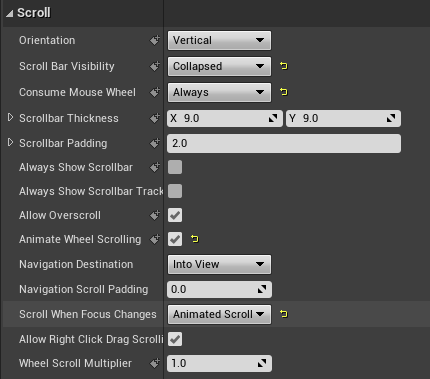
Task: Click the Navigation Scroll Padding value field
Action: point(219,289)
